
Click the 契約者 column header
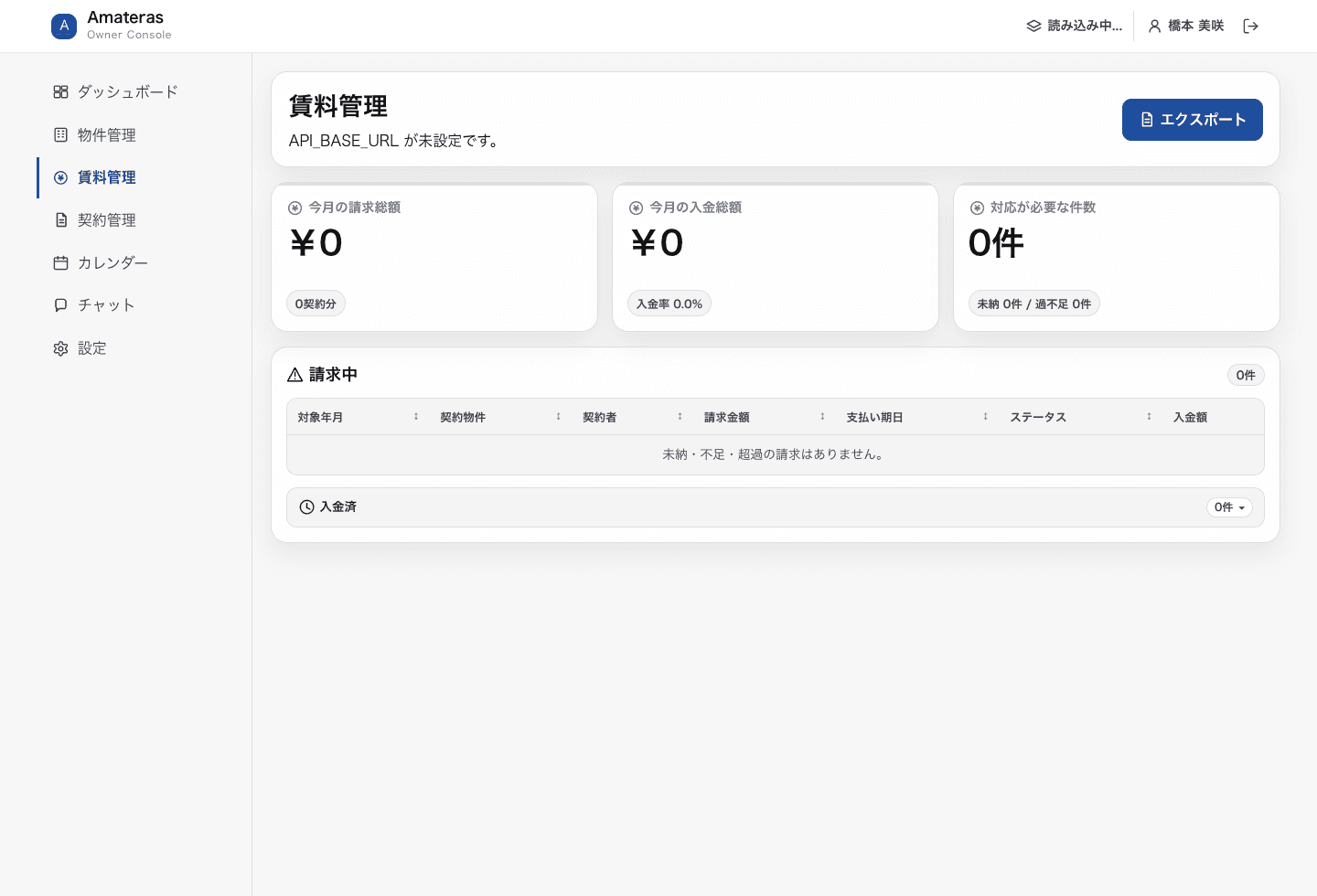coord(600,417)
